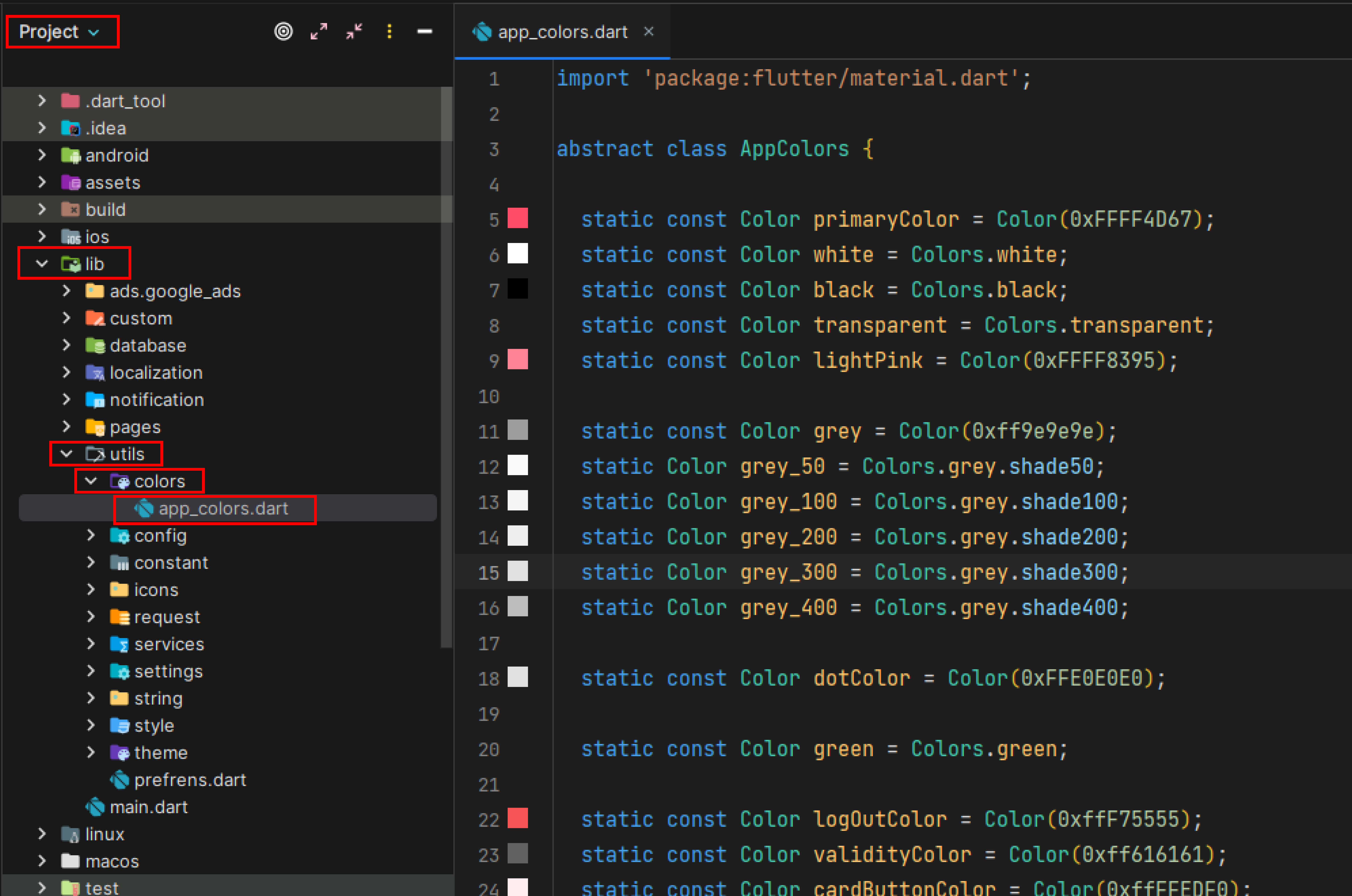Click the theme folder icon
Image resolution: width=1352 pixels, height=896 pixels.
[x=120, y=753]
